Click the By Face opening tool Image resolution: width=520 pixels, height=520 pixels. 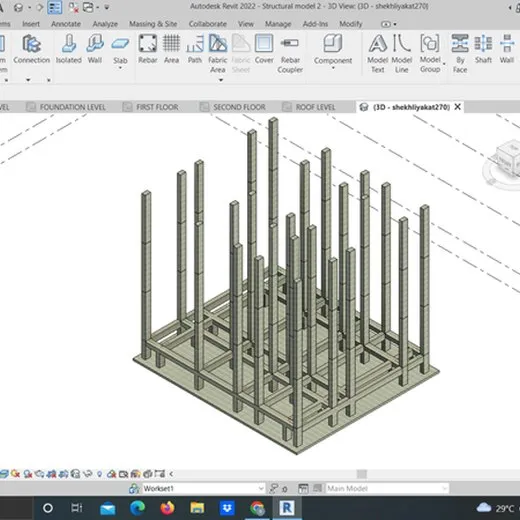coord(460,54)
